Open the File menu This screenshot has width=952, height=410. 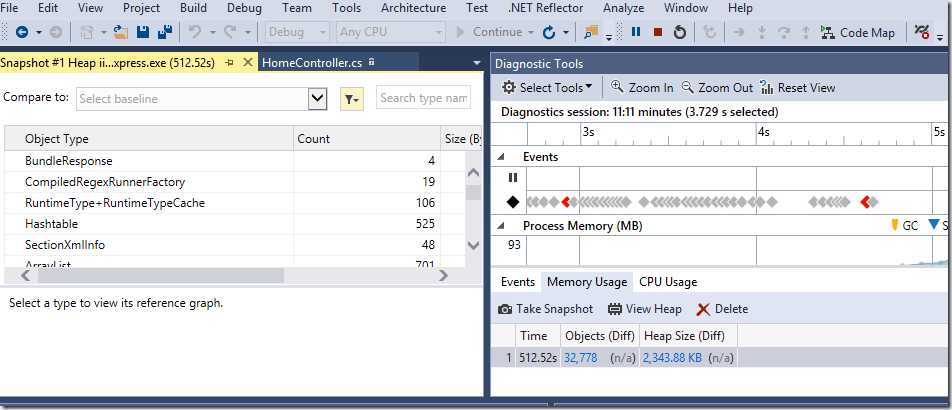[10, 8]
